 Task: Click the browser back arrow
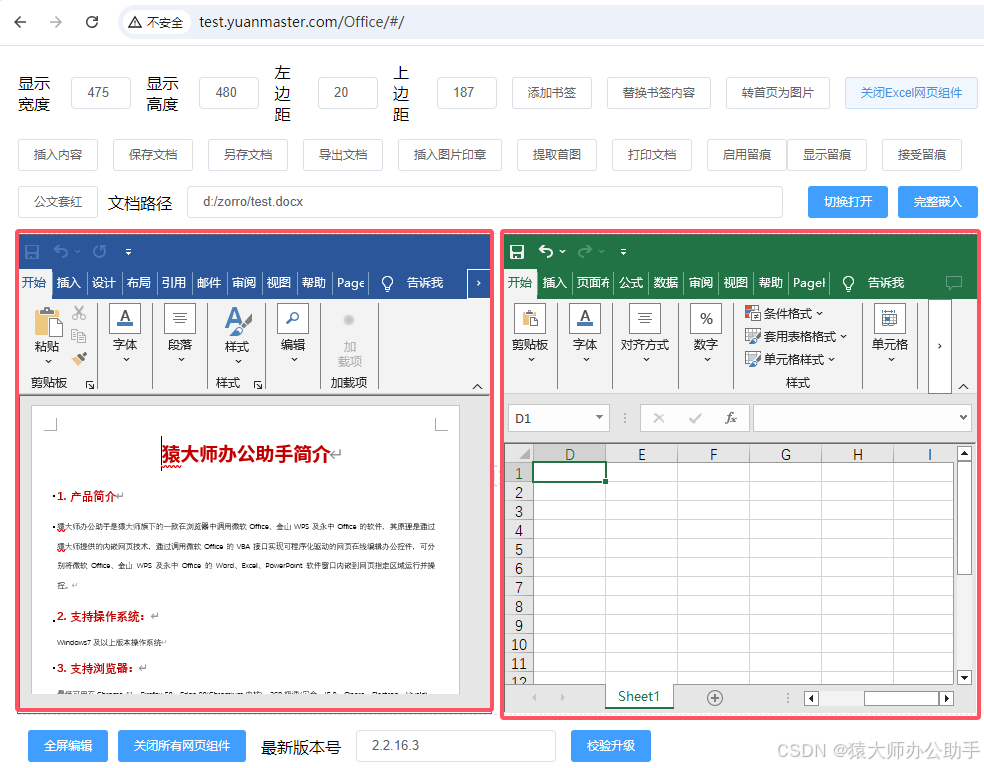coord(20,22)
